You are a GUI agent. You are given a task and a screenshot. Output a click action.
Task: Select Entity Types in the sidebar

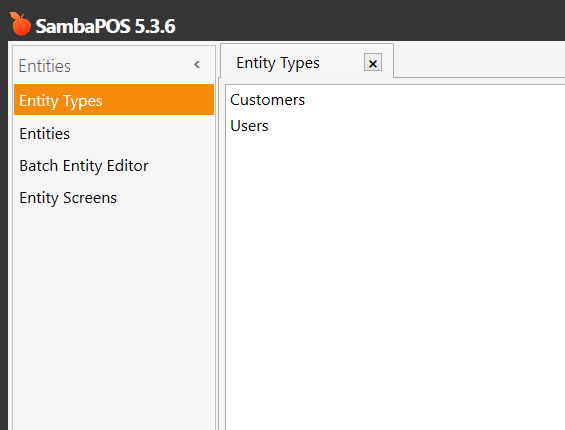[x=114, y=100]
